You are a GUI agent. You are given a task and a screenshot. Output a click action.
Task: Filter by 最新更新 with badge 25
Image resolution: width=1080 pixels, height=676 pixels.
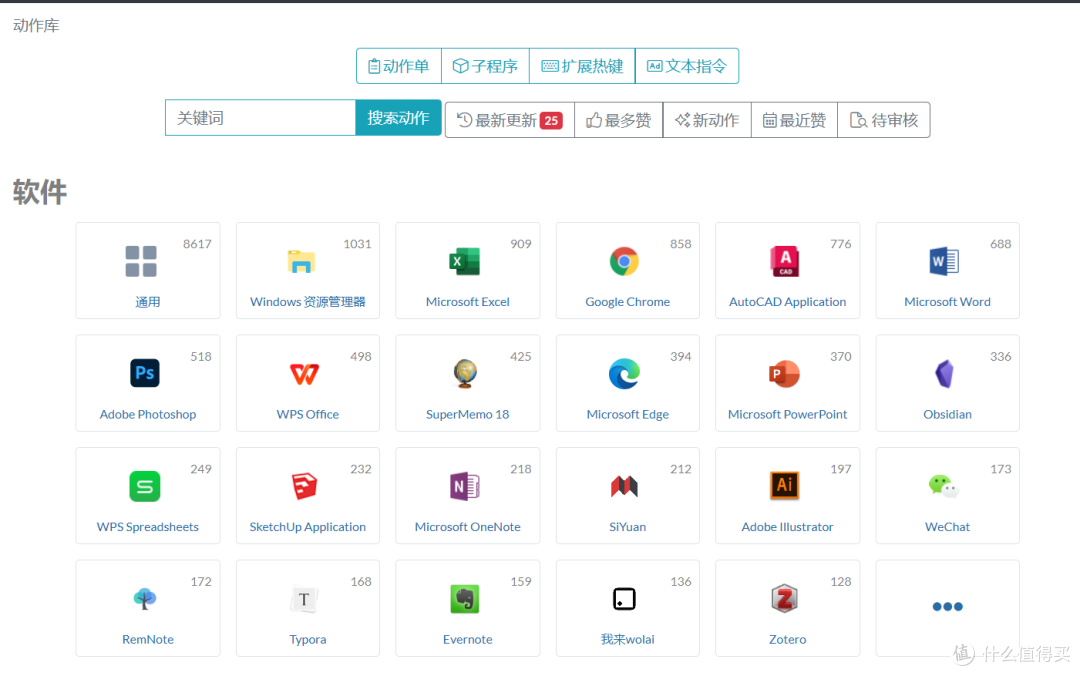(510, 120)
